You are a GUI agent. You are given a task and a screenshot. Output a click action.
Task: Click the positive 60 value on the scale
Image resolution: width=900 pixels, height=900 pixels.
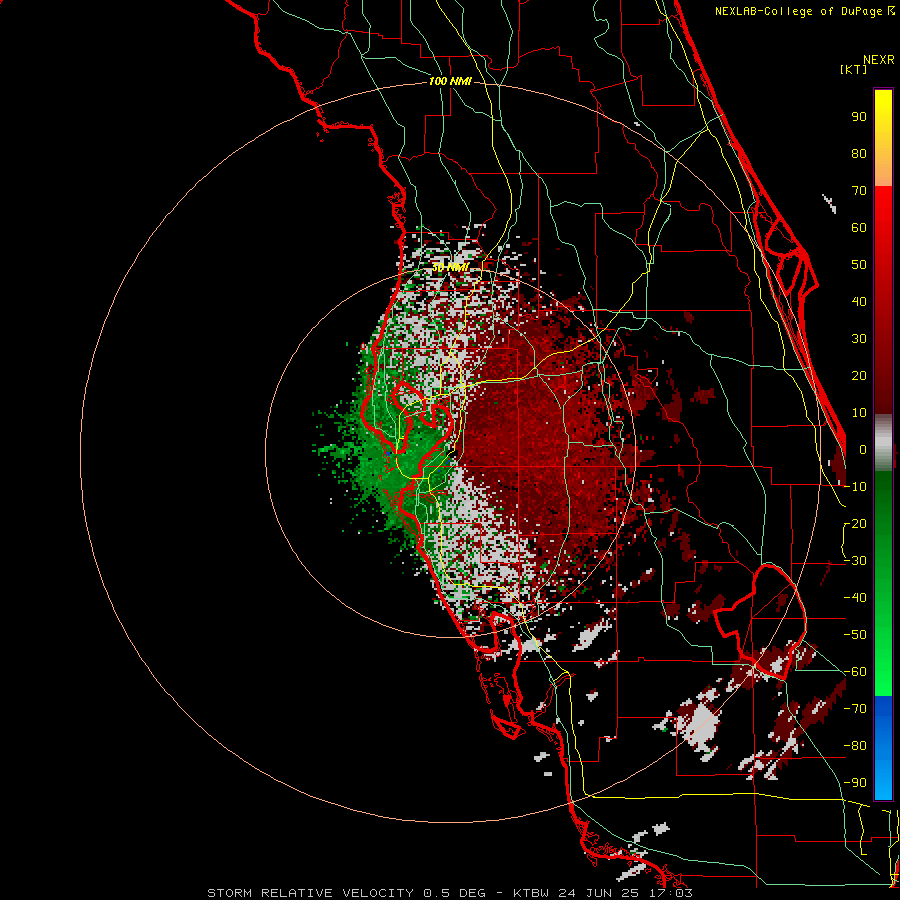click(859, 228)
